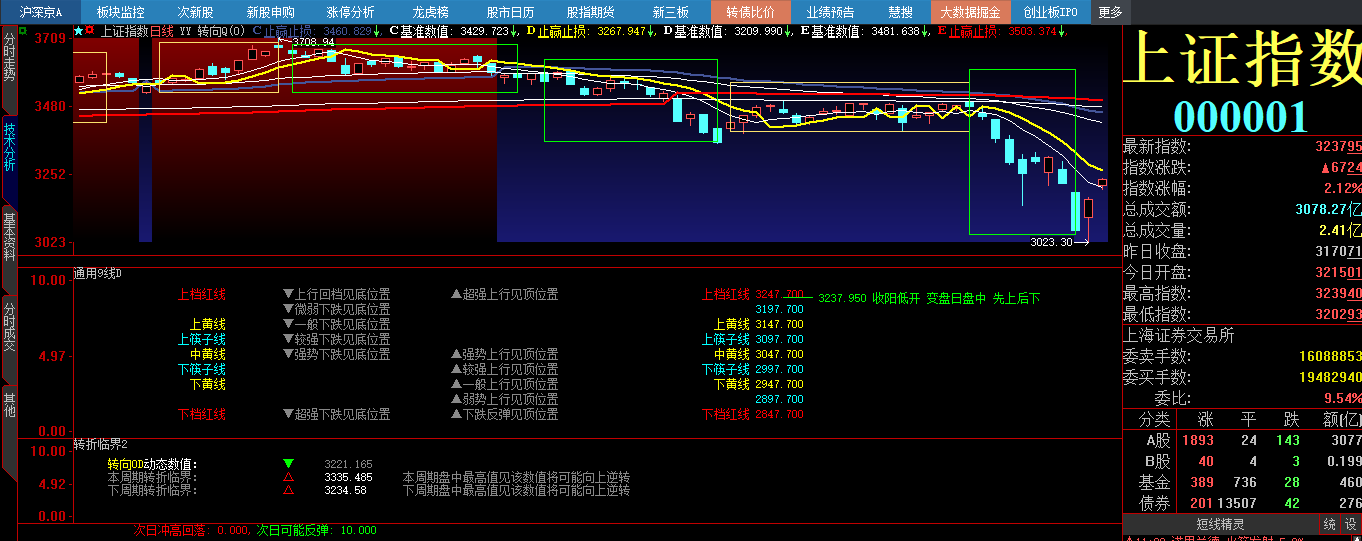Viewport: 1362px width, 541px height.
Task: Switch to the 板块监控 tab
Action: pyautogui.click(x=120, y=12)
